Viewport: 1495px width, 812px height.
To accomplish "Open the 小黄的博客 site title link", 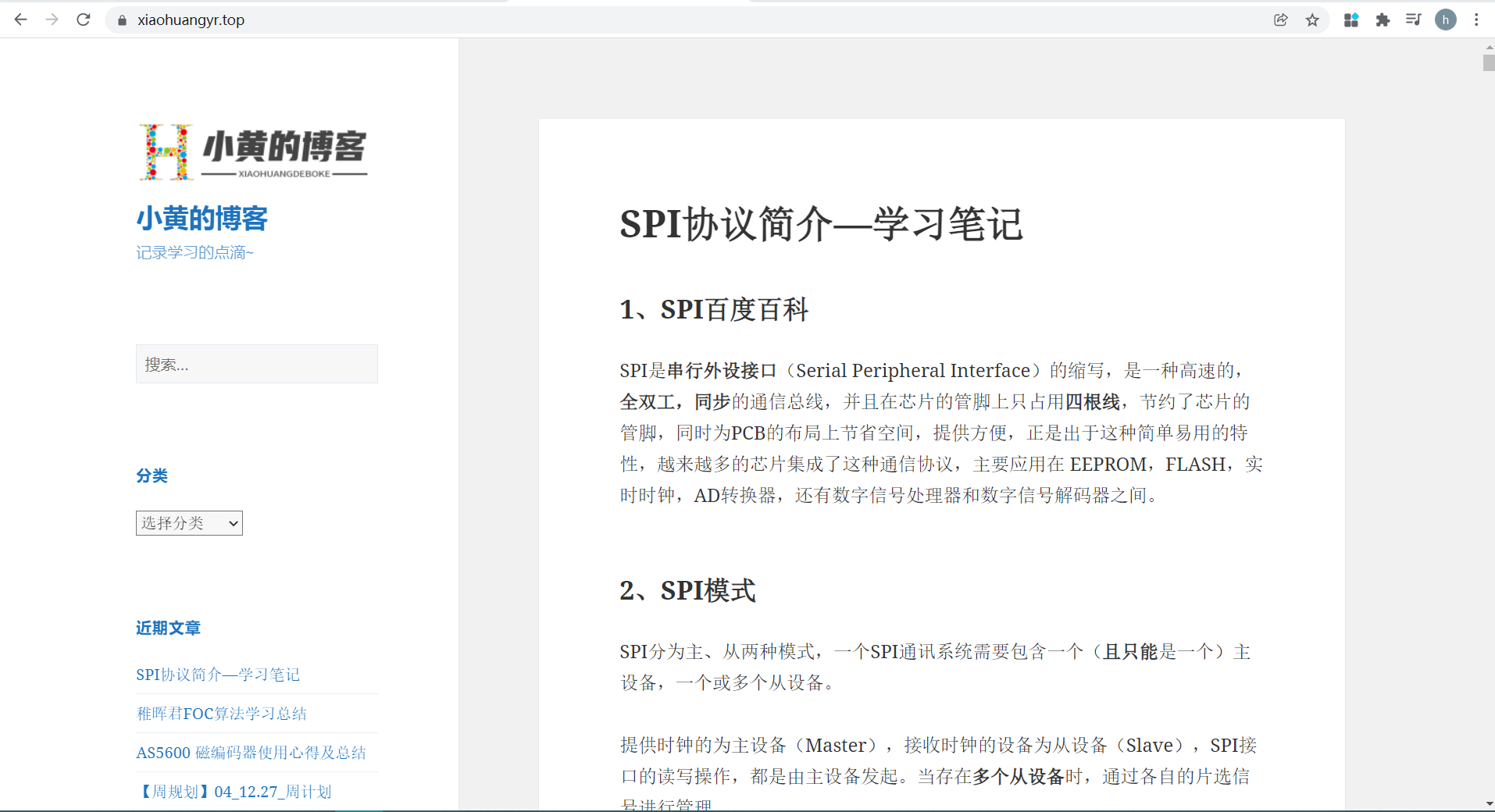I will [202, 219].
